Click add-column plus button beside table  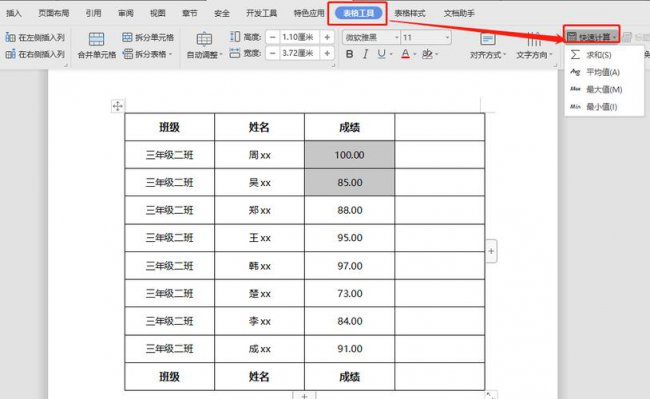coord(491,251)
